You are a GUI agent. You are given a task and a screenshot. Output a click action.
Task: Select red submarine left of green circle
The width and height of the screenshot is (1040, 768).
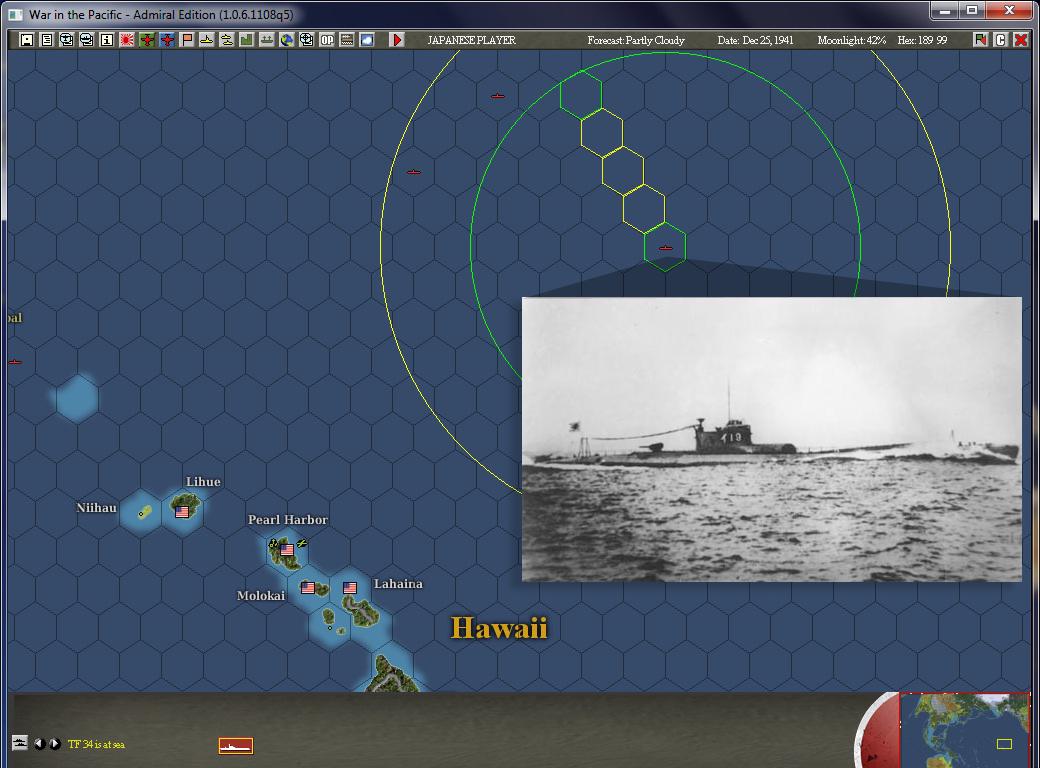pos(414,172)
